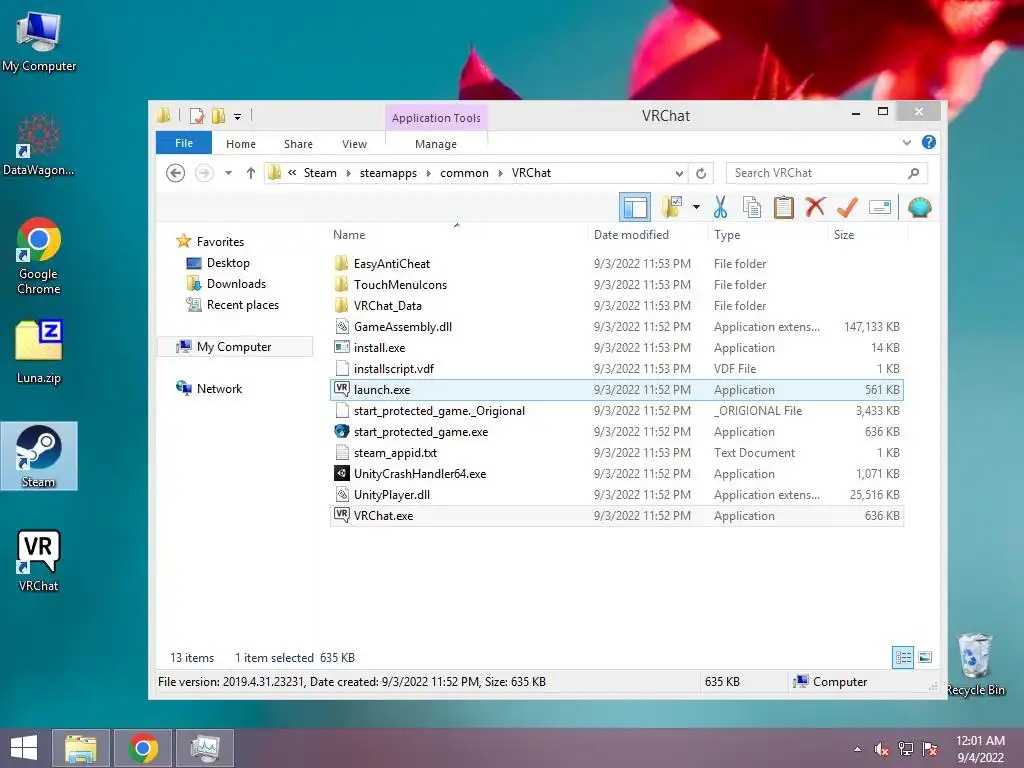Screen dimensions: 1024x768
Task: Refresh the VRChat folder view
Action: 701,173
